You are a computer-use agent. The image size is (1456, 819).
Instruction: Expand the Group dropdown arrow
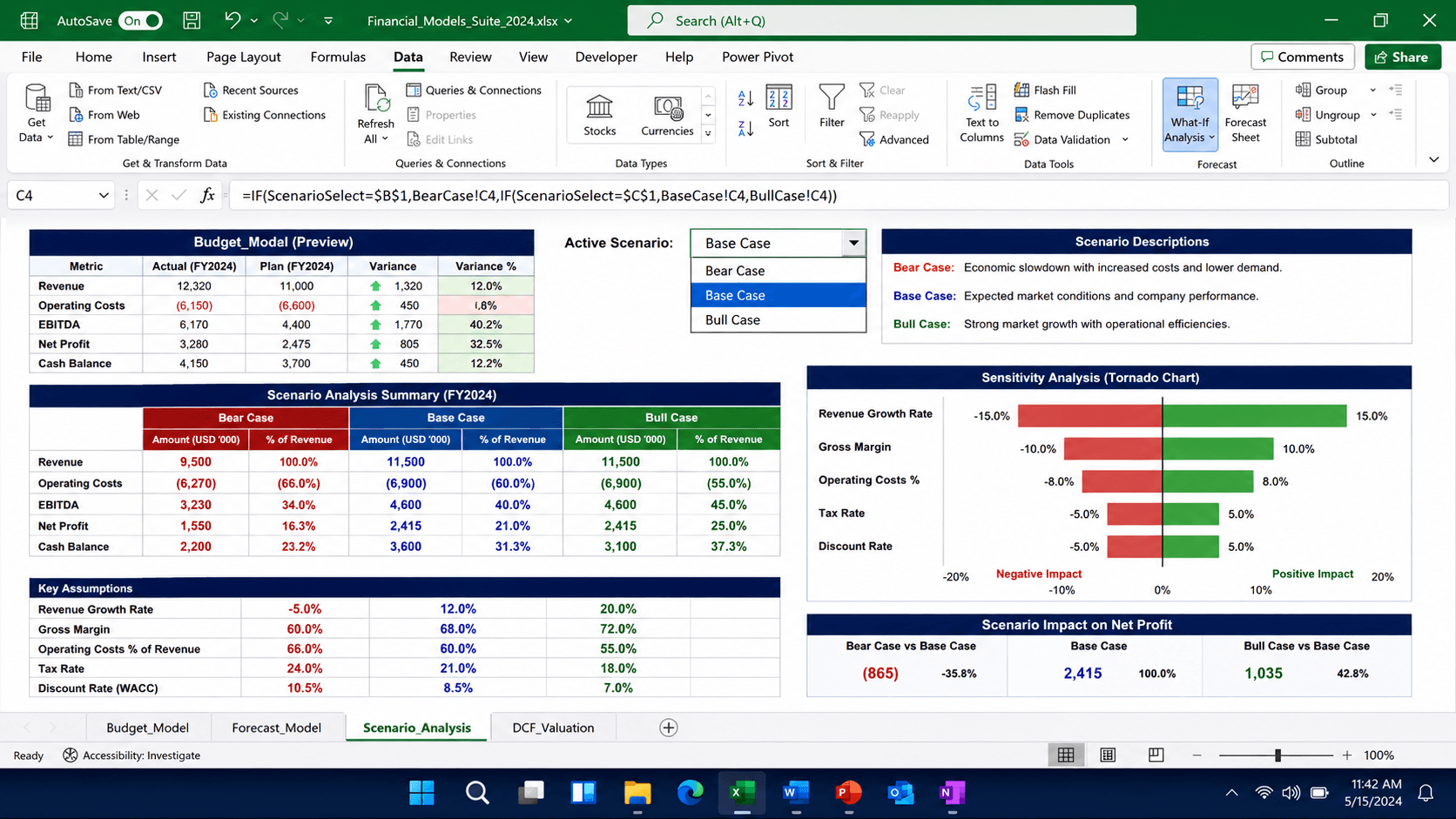(x=1373, y=90)
